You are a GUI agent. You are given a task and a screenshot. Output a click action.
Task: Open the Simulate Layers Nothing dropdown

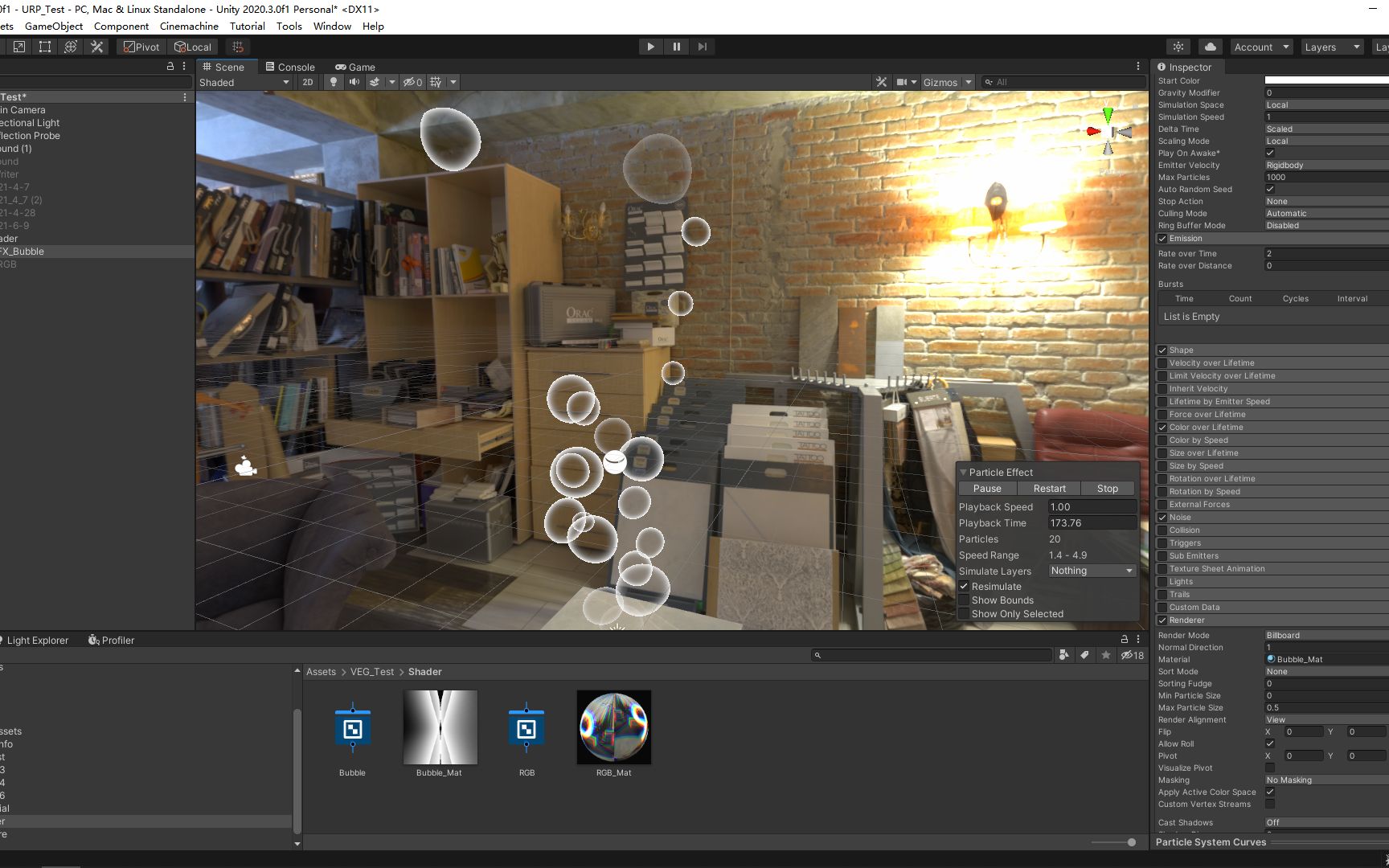click(1092, 571)
